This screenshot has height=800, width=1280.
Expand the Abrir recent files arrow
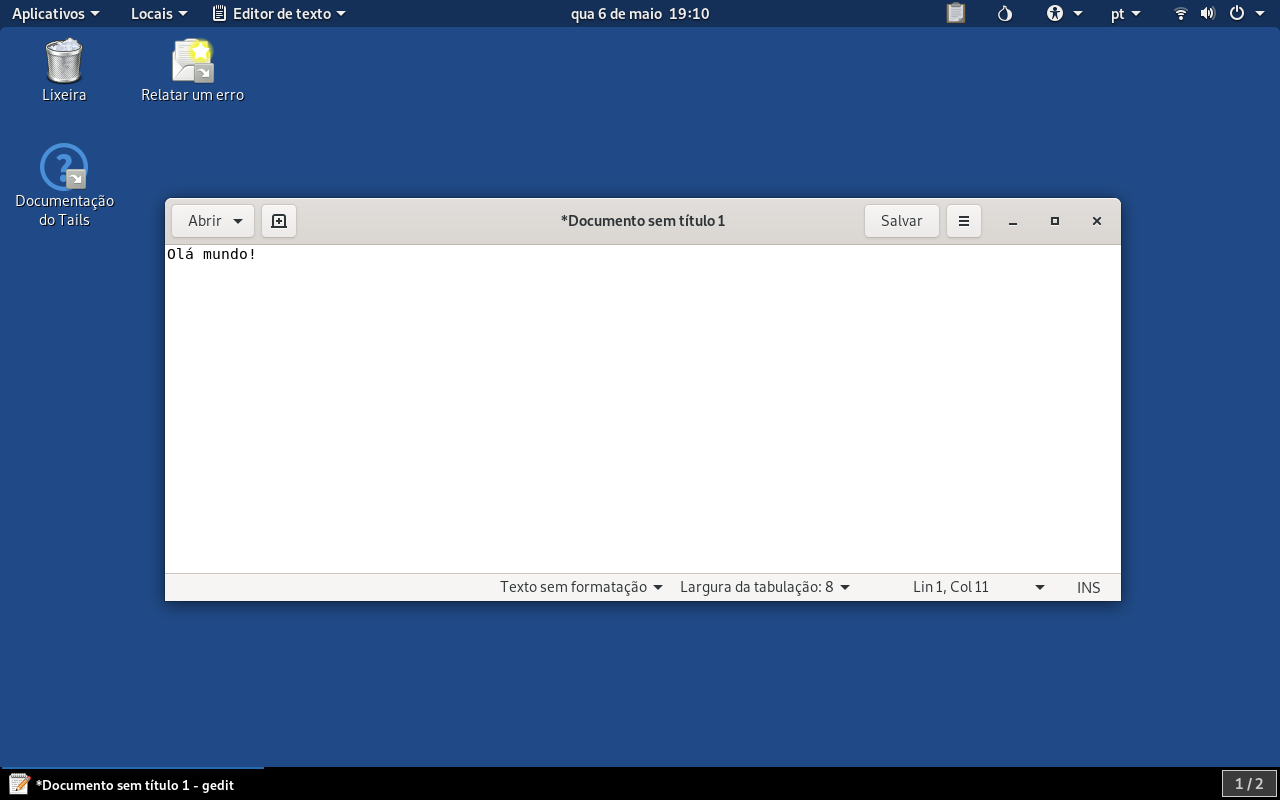[238, 221]
